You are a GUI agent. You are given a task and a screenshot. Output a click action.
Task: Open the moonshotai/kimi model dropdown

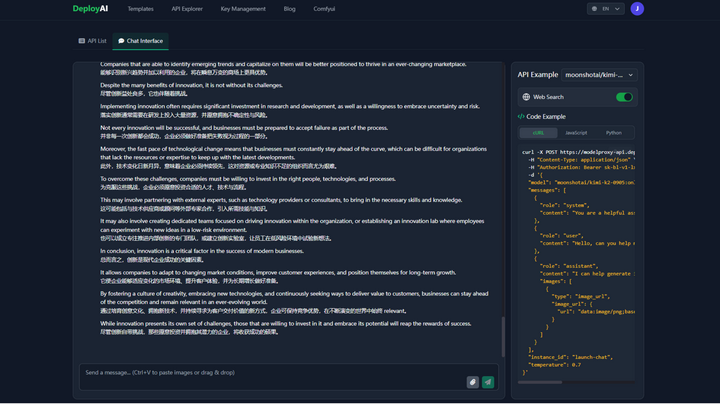(x=599, y=75)
